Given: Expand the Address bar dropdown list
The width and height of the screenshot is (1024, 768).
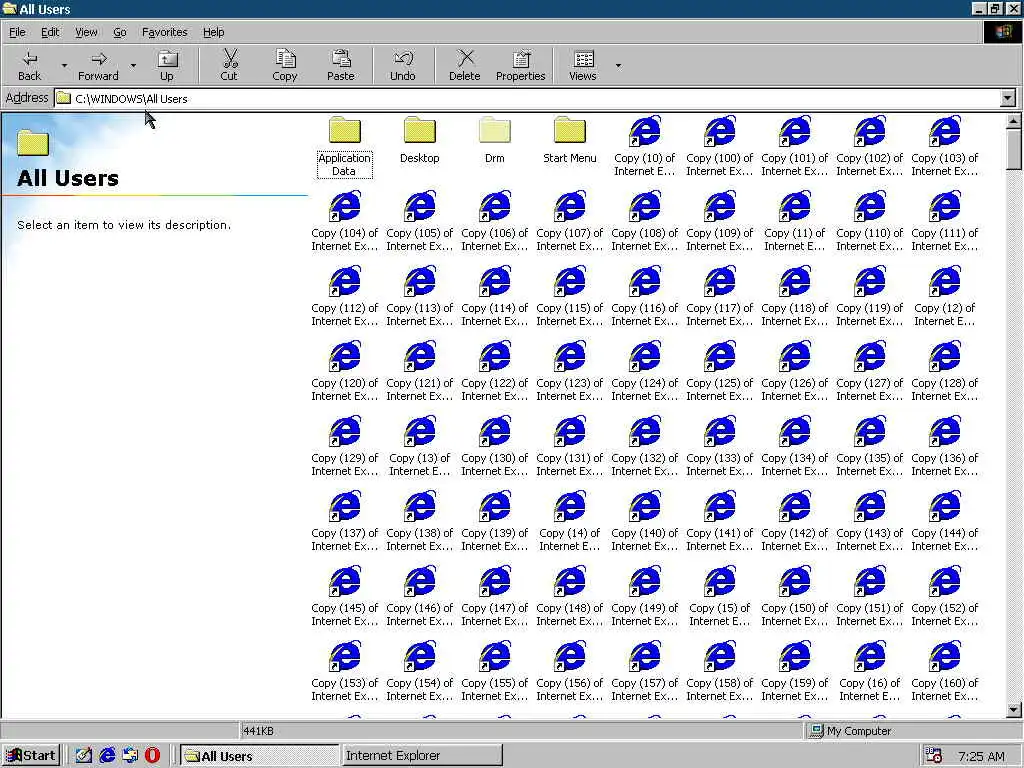Looking at the screenshot, I should 1008,99.
